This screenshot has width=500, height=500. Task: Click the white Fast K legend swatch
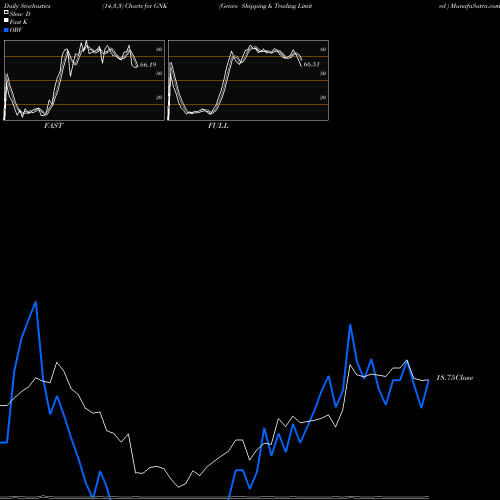(6, 20)
